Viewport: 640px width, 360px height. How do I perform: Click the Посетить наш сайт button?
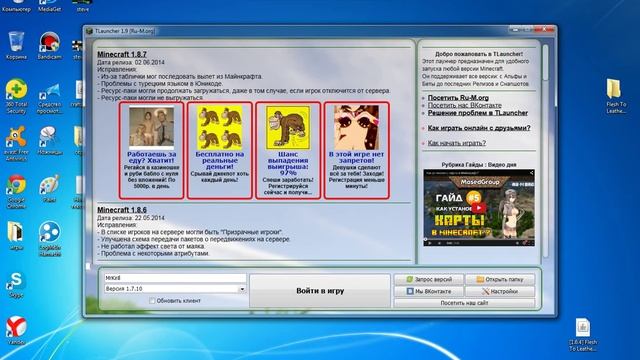click(464, 303)
